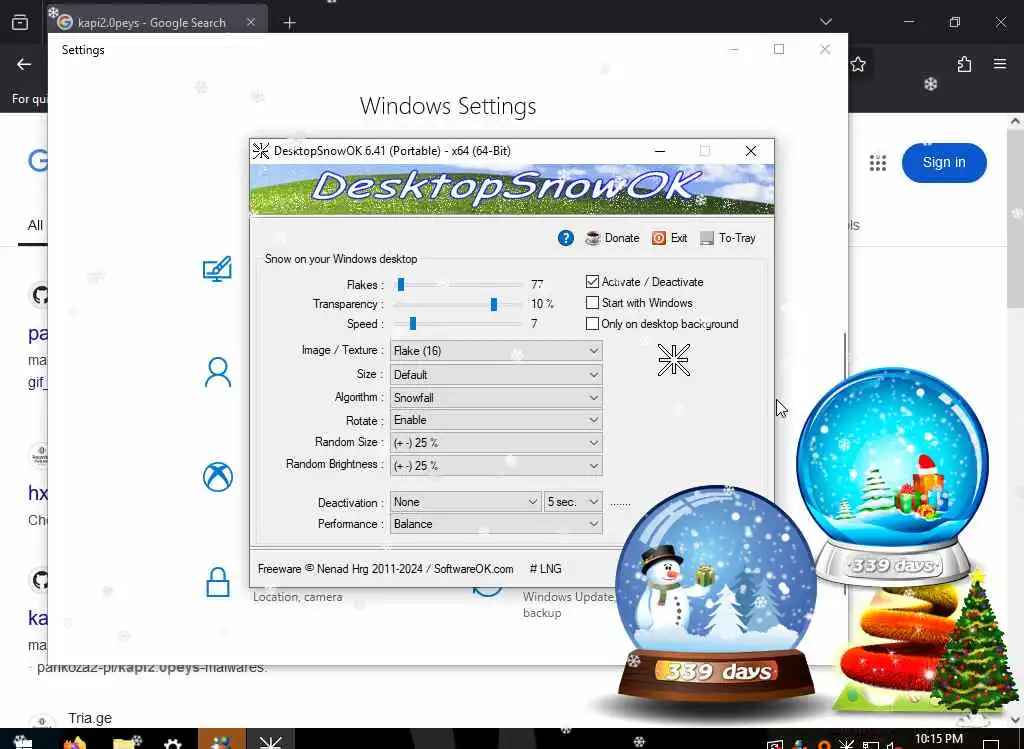This screenshot has width=1024, height=749.
Task: Open the Google apps grid icon
Action: [x=878, y=163]
